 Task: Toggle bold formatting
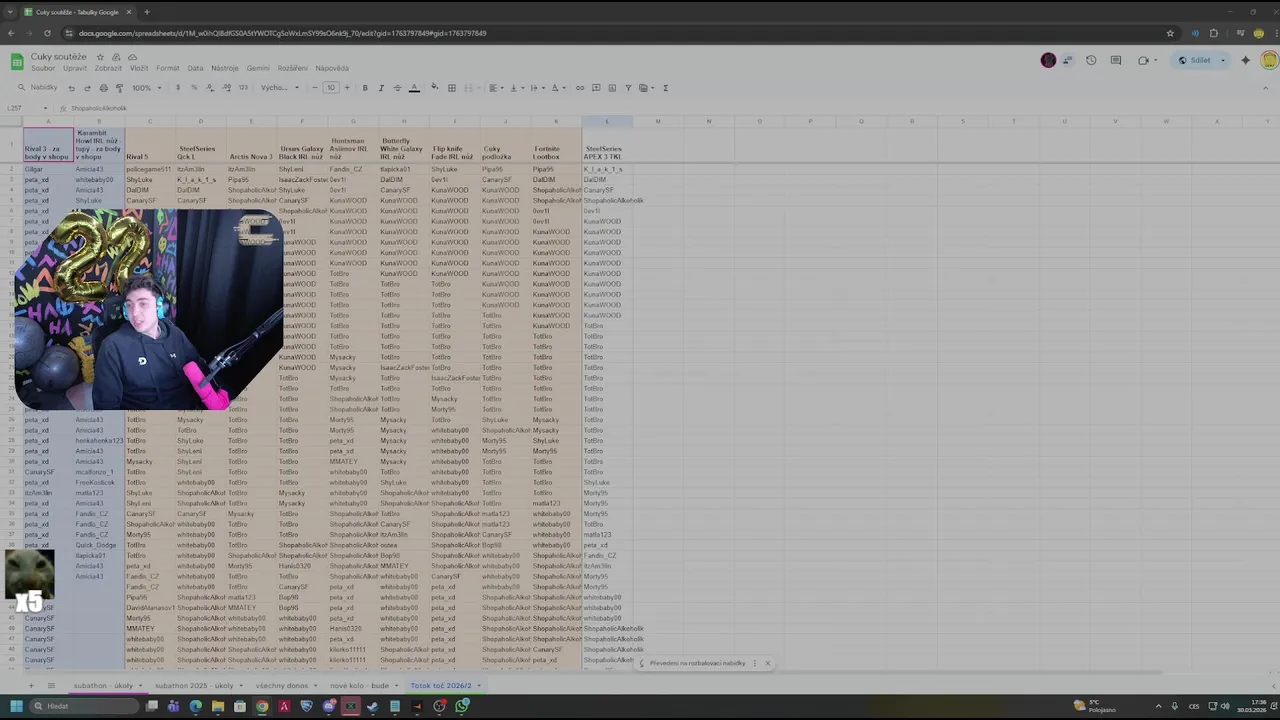point(365,88)
